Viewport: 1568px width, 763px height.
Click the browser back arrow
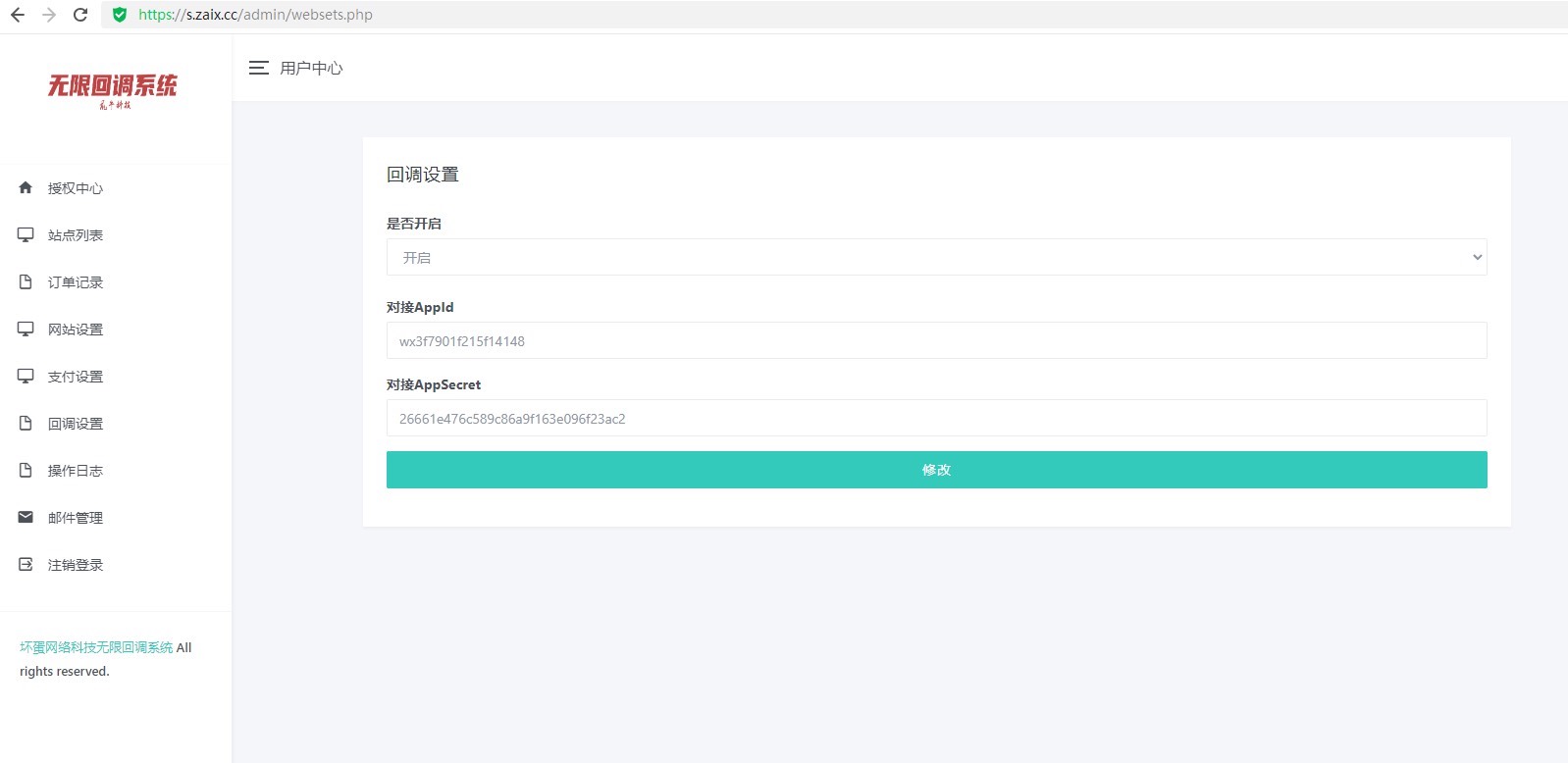pyautogui.click(x=18, y=15)
